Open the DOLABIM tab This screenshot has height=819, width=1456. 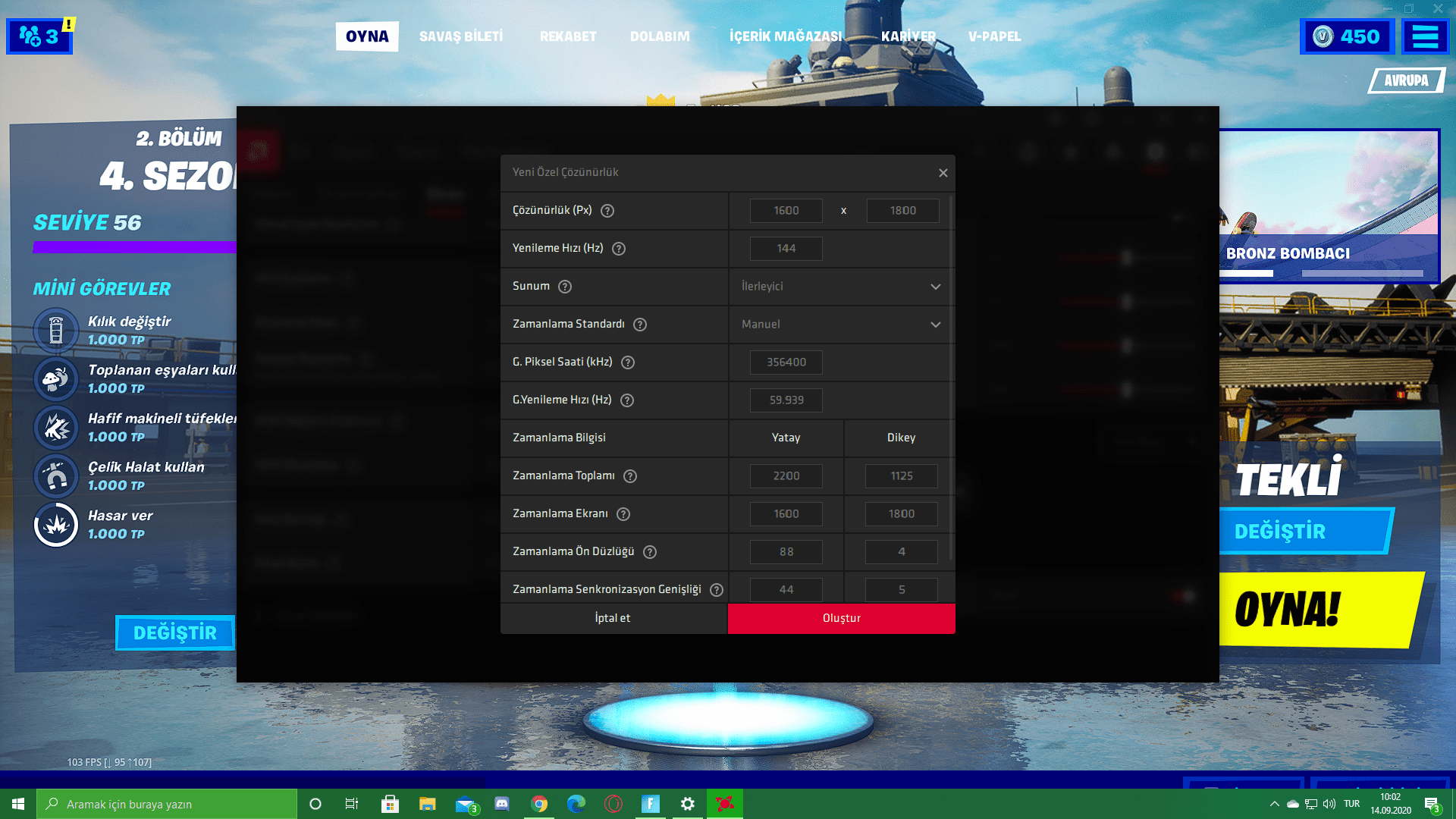(660, 36)
